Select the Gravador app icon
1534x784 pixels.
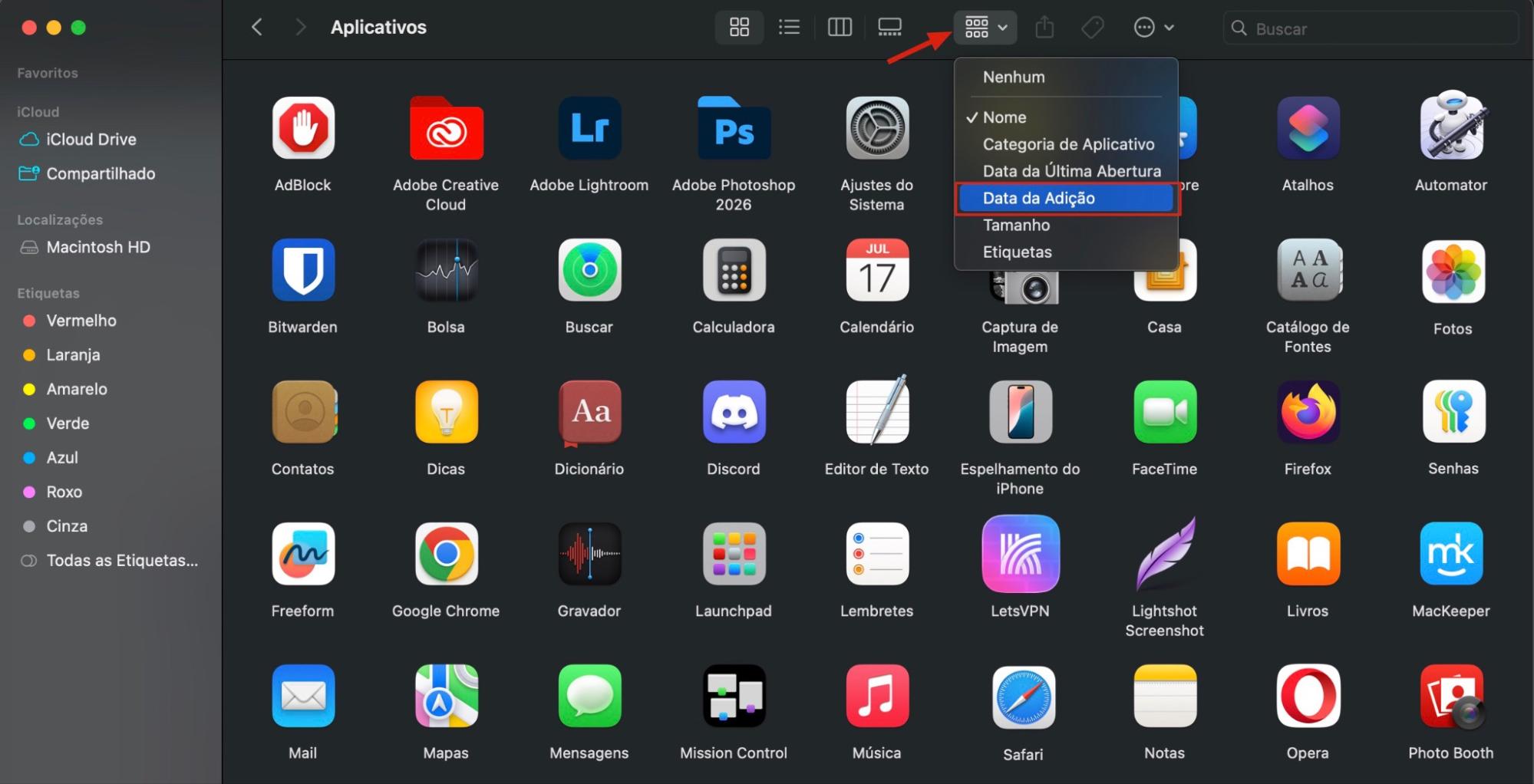pos(589,553)
